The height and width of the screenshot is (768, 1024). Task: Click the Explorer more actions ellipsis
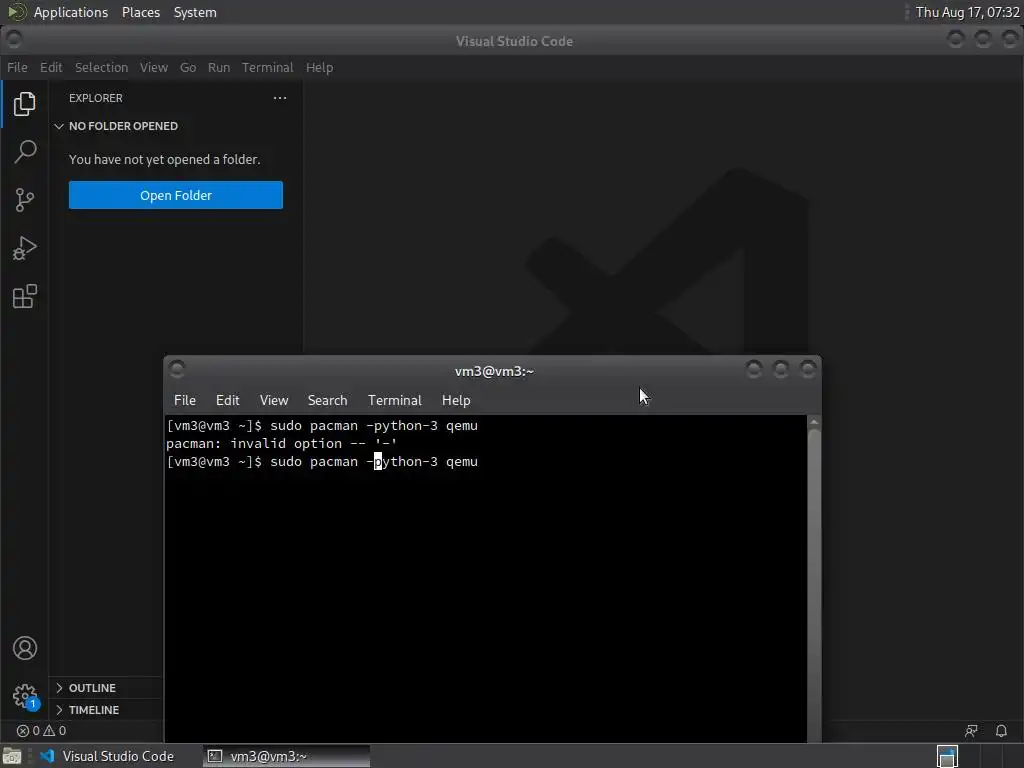pyautogui.click(x=280, y=98)
